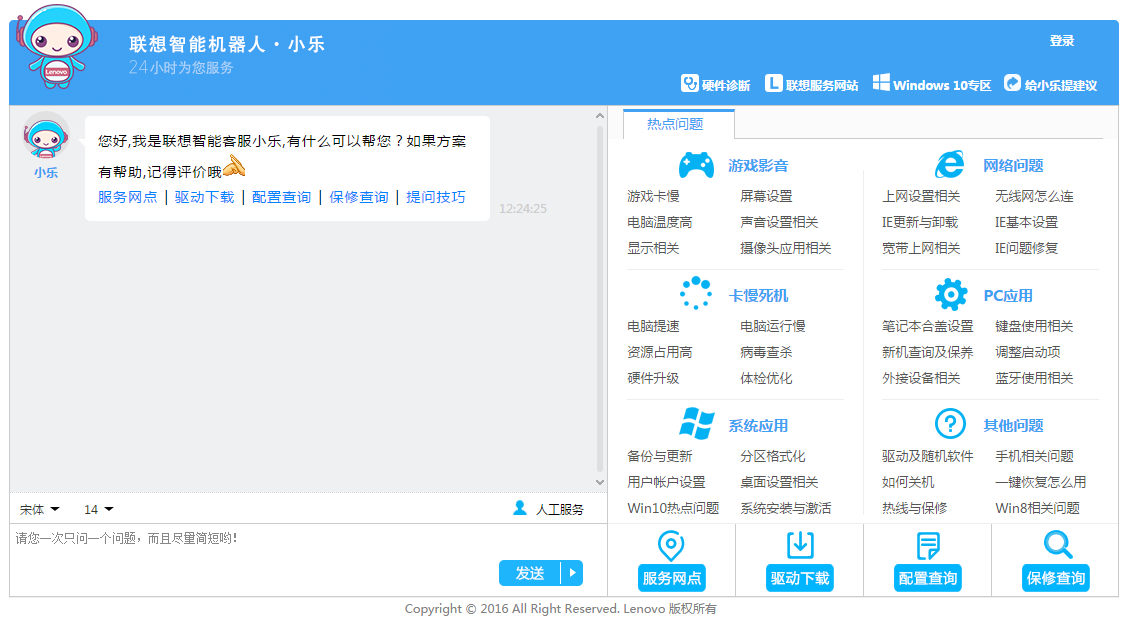
Task: Click the 人工服务 human service link
Action: point(560,510)
